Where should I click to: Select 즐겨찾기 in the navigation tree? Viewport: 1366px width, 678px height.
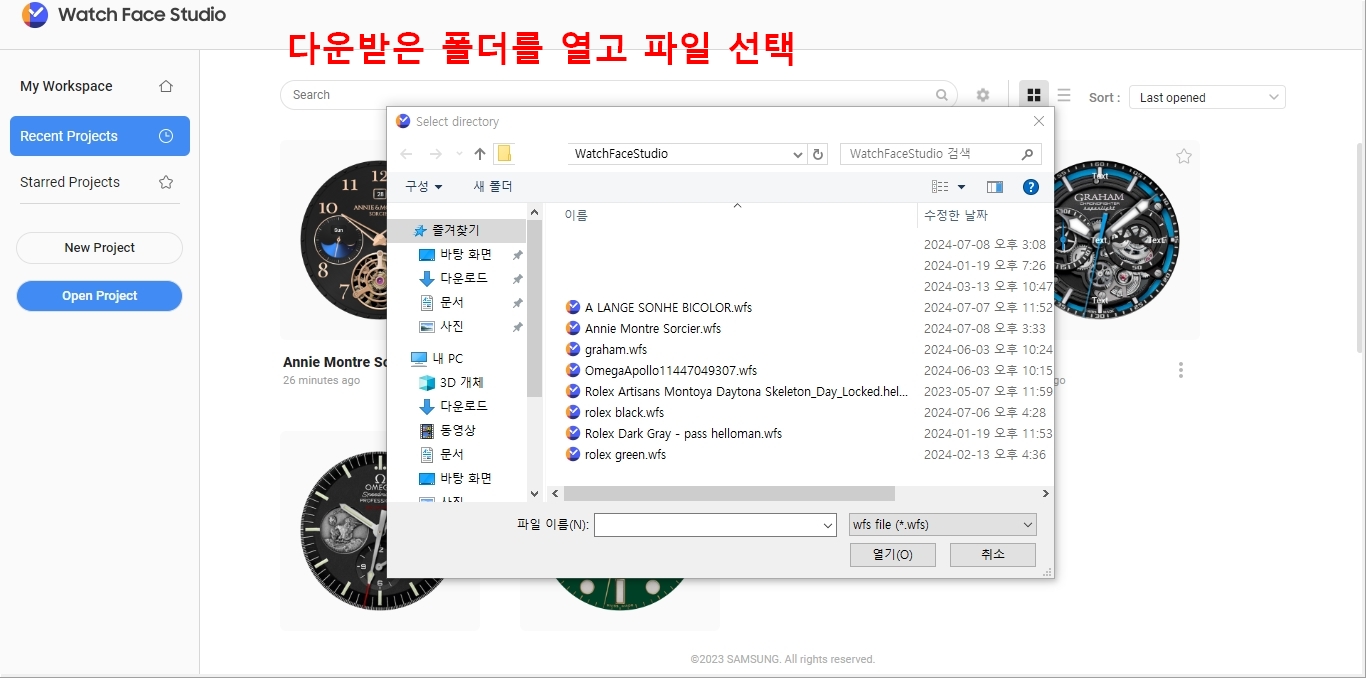coord(446,230)
